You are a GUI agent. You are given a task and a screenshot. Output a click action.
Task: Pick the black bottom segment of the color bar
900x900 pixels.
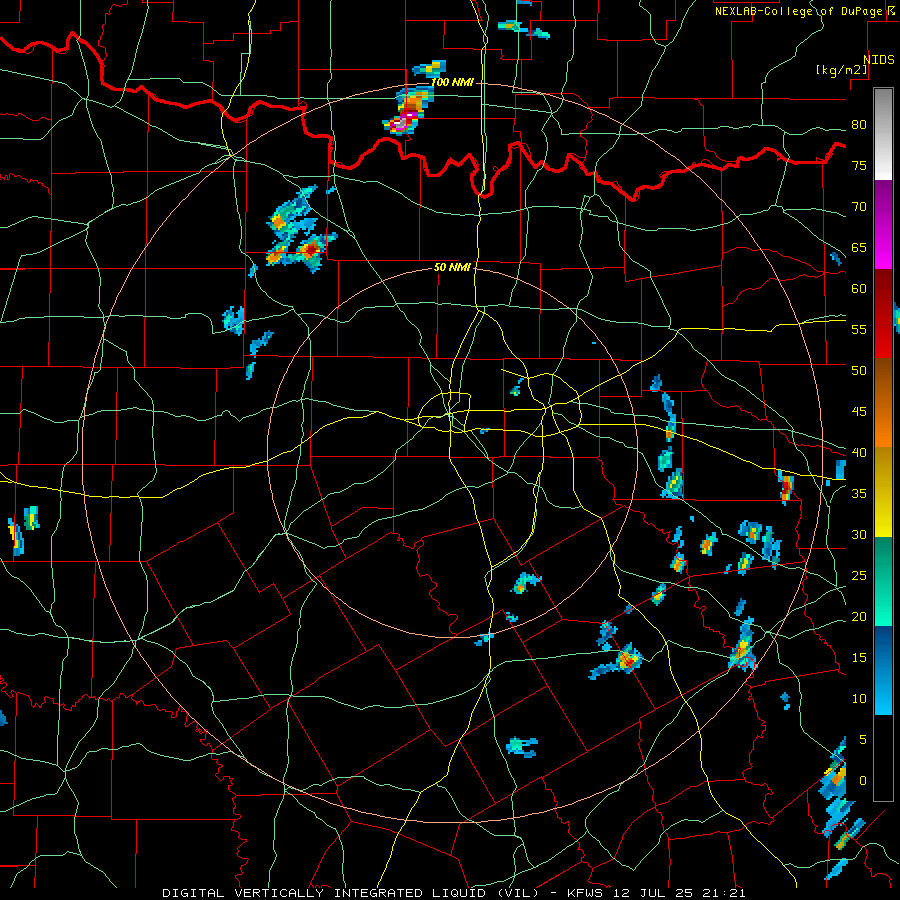(883, 758)
